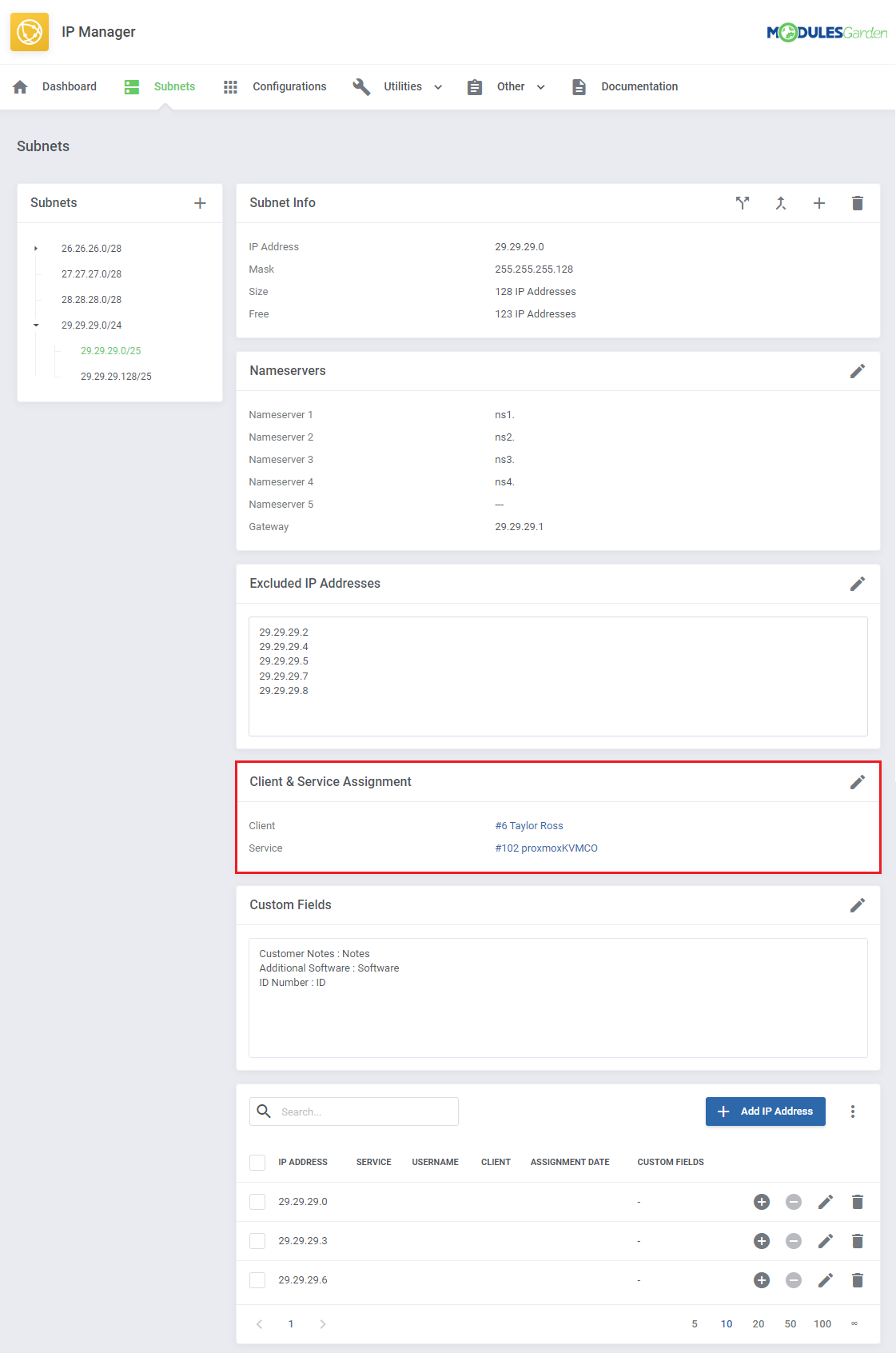The image size is (896, 1353).
Task: Select subnet 27.27.27.0/28 in tree
Action: (92, 274)
